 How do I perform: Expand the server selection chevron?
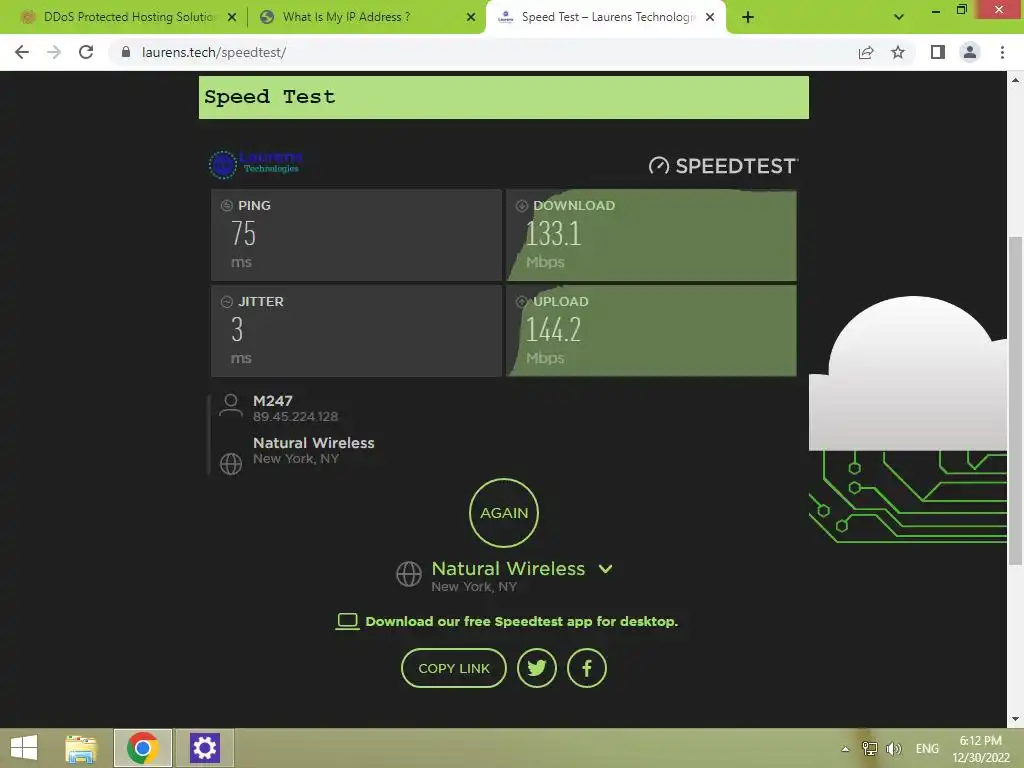[605, 569]
